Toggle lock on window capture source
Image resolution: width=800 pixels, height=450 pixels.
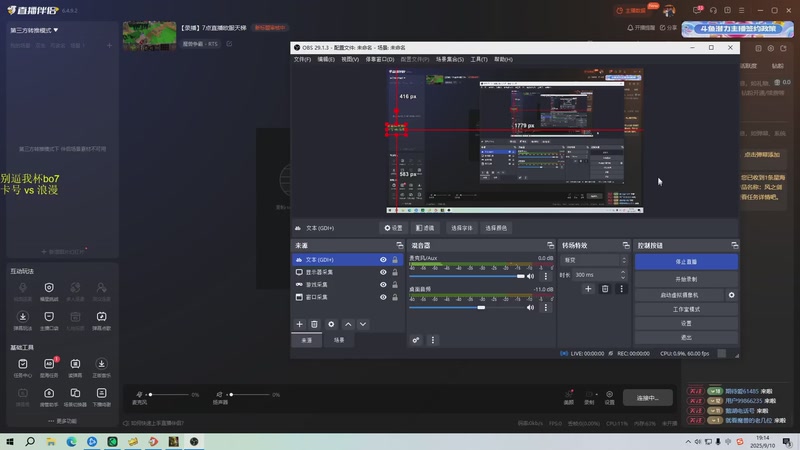tap(395, 297)
